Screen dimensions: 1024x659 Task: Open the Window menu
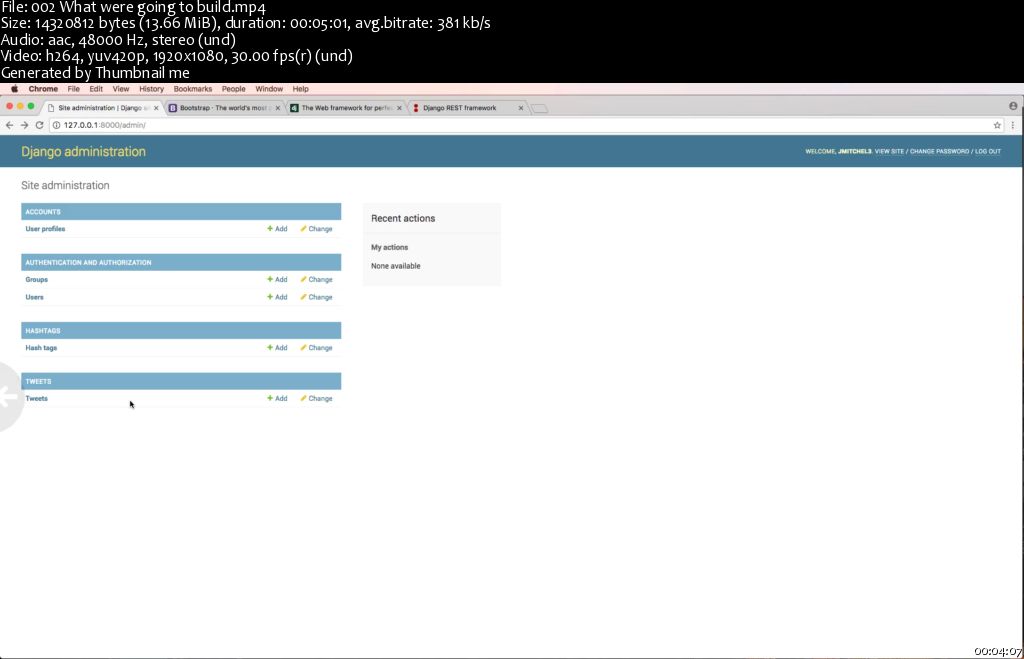coord(269,89)
